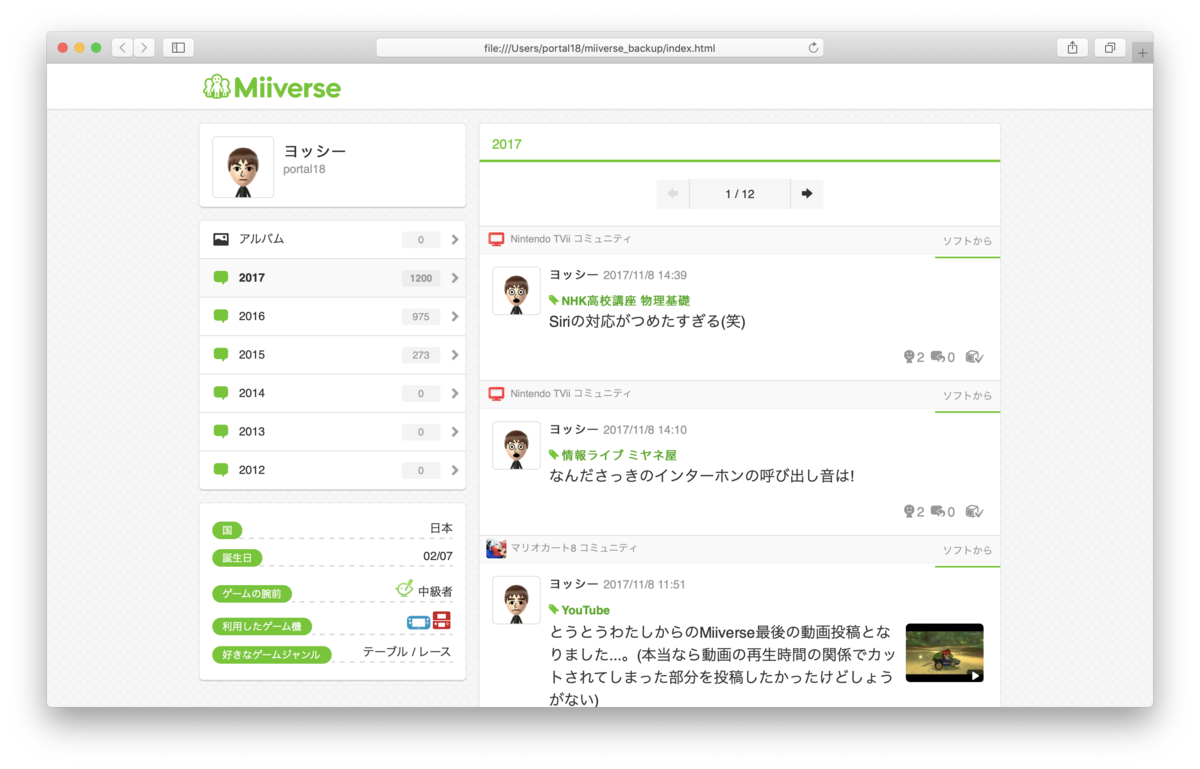Click the ゲームの腕前 label
The width and height of the screenshot is (1200, 769).
[x=253, y=594]
